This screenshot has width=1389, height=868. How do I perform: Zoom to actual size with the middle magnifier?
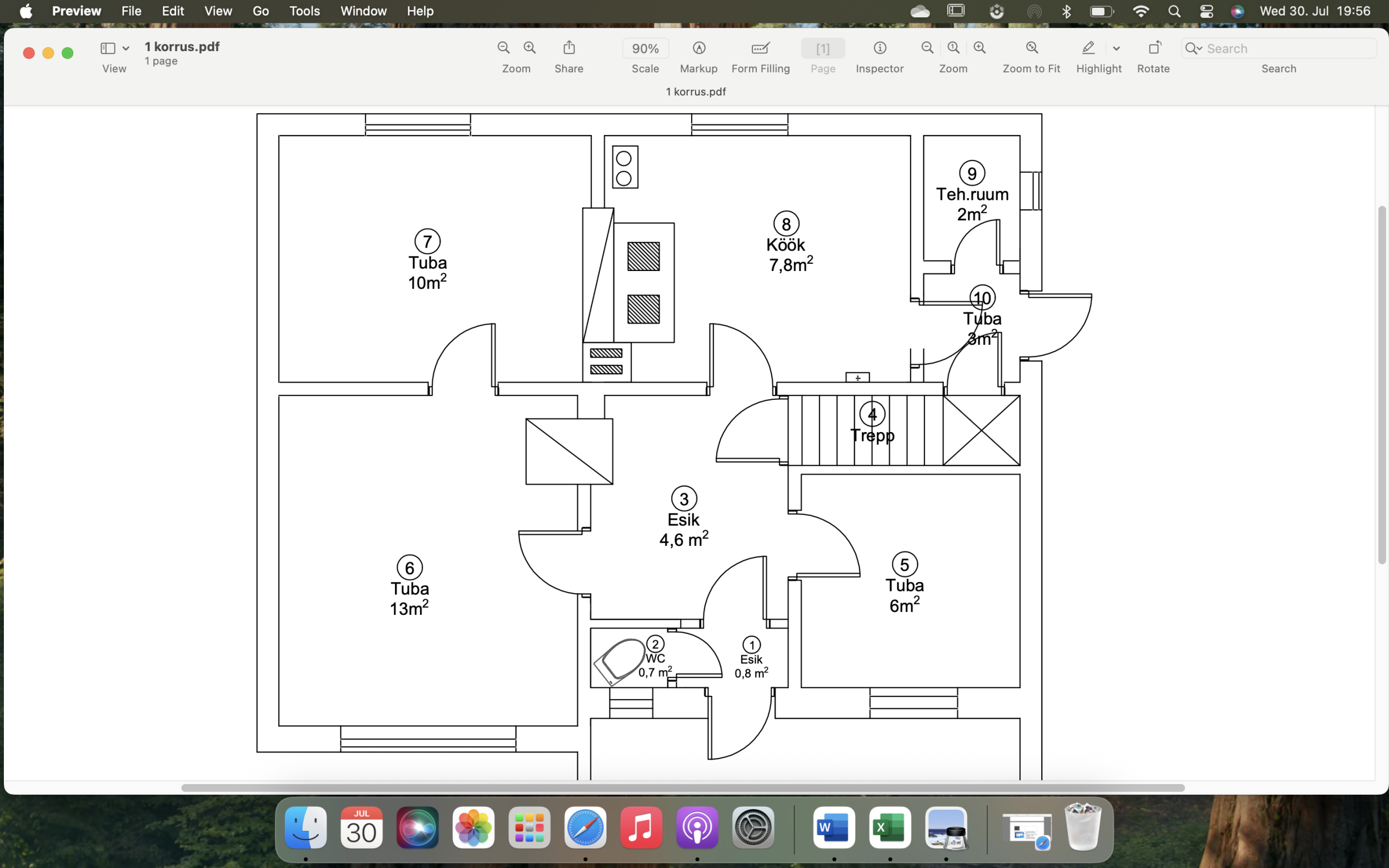(x=953, y=48)
